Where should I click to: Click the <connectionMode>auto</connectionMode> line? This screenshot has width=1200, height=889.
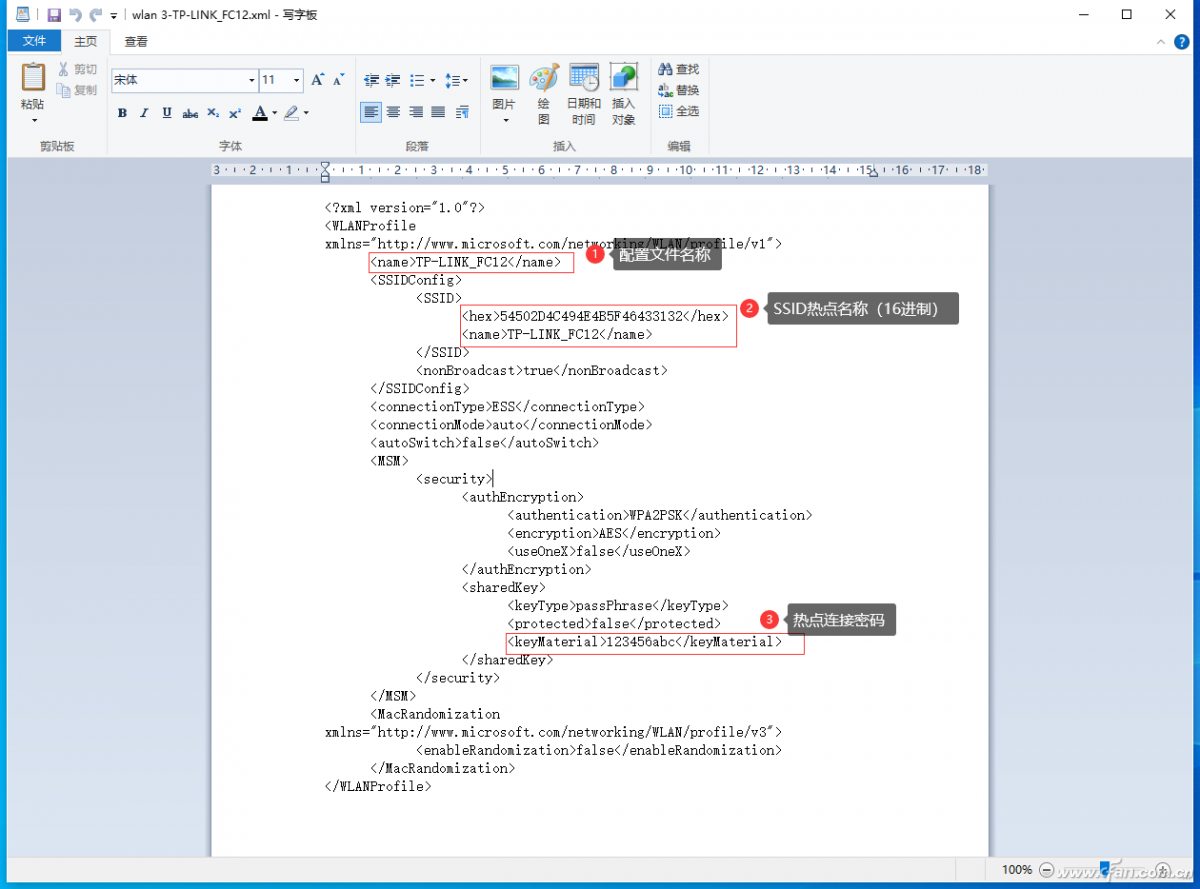tap(511, 424)
